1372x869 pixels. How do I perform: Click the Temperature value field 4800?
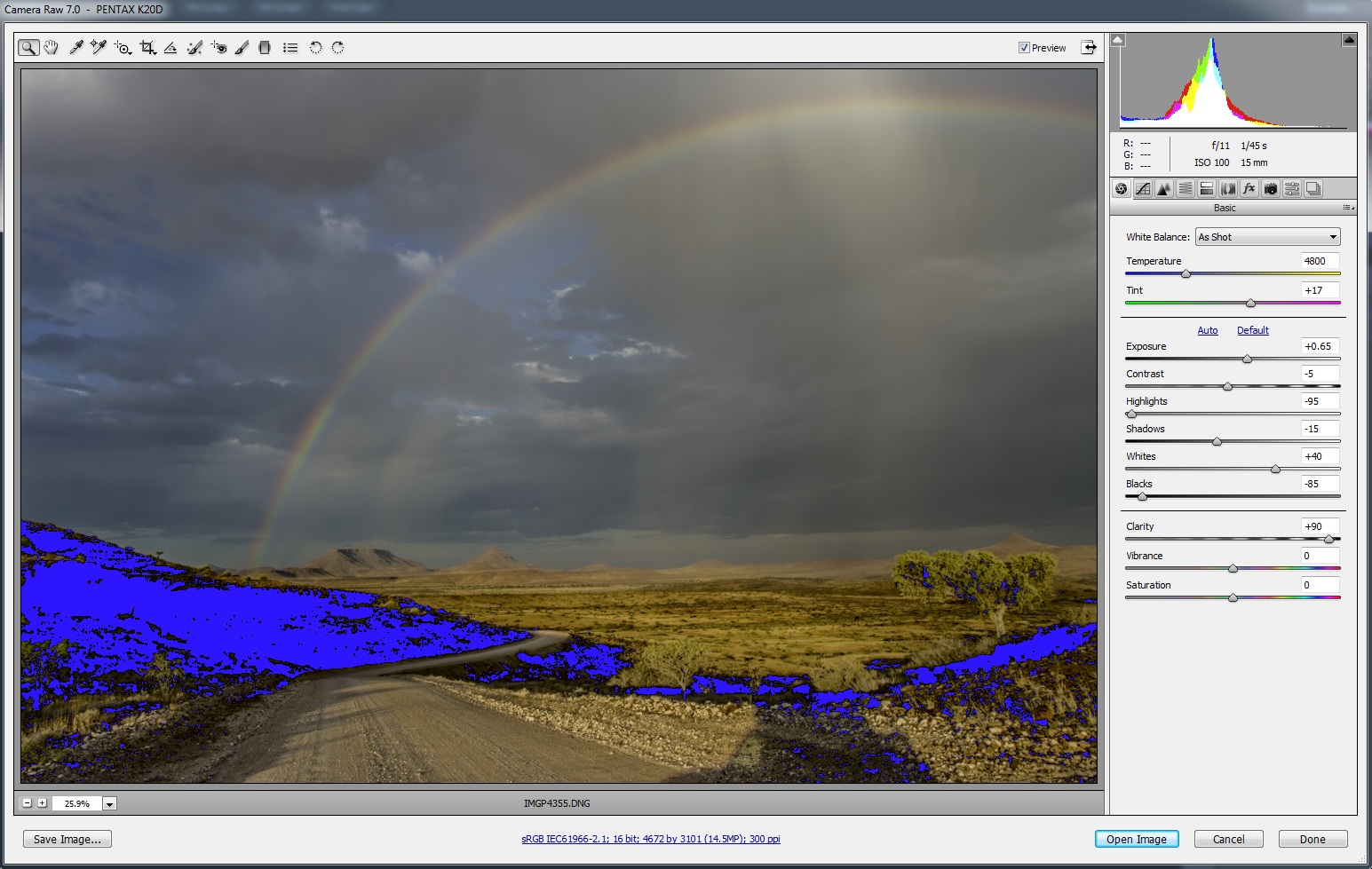click(1320, 261)
